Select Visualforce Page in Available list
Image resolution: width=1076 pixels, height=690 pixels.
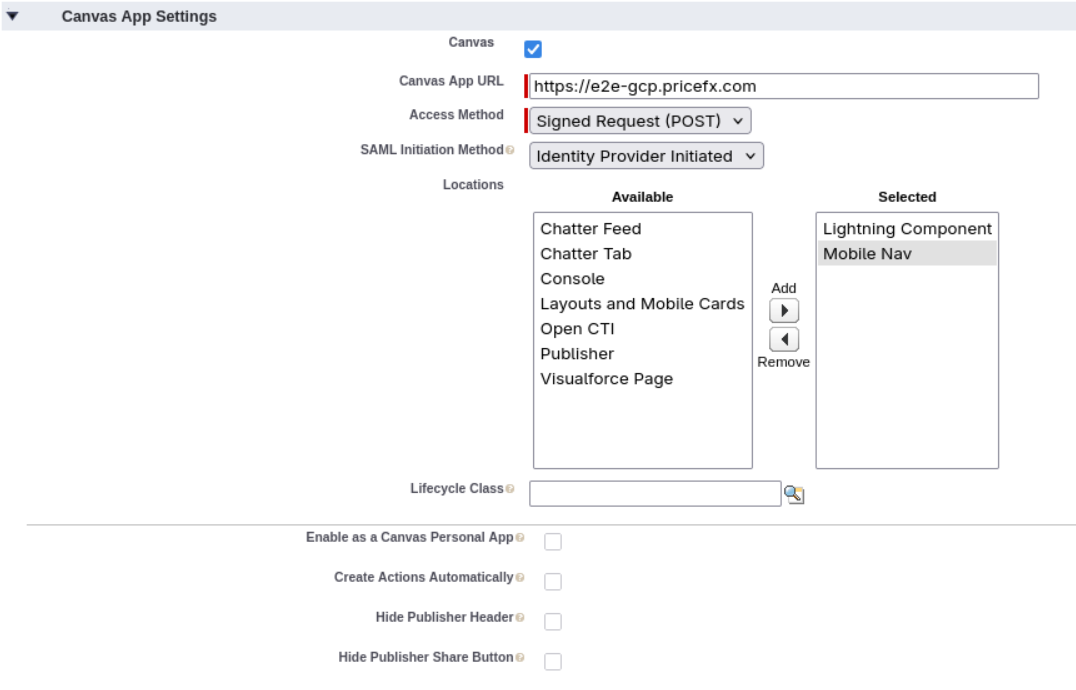point(606,379)
